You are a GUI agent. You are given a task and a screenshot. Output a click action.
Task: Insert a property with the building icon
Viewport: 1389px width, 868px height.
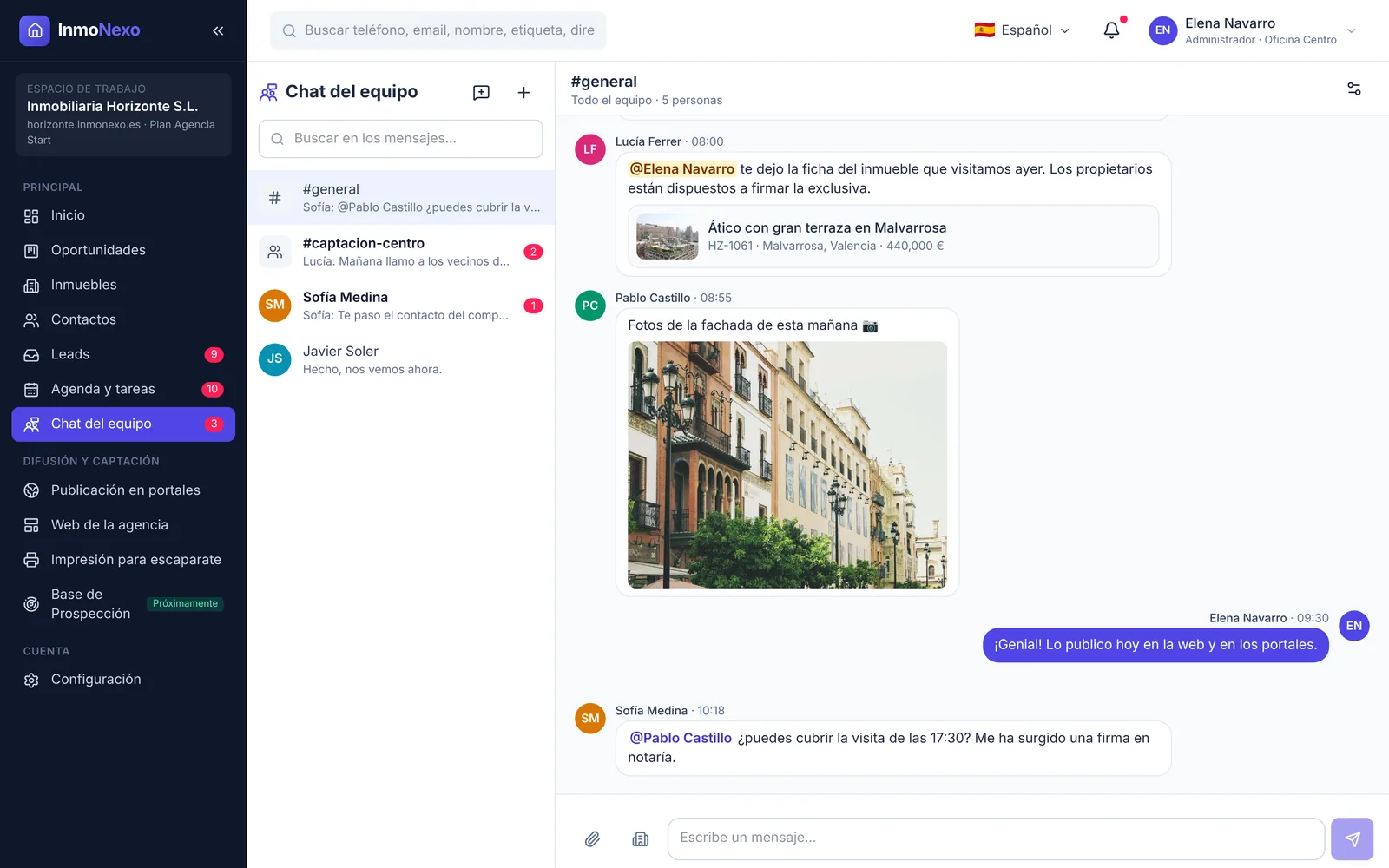point(641,838)
